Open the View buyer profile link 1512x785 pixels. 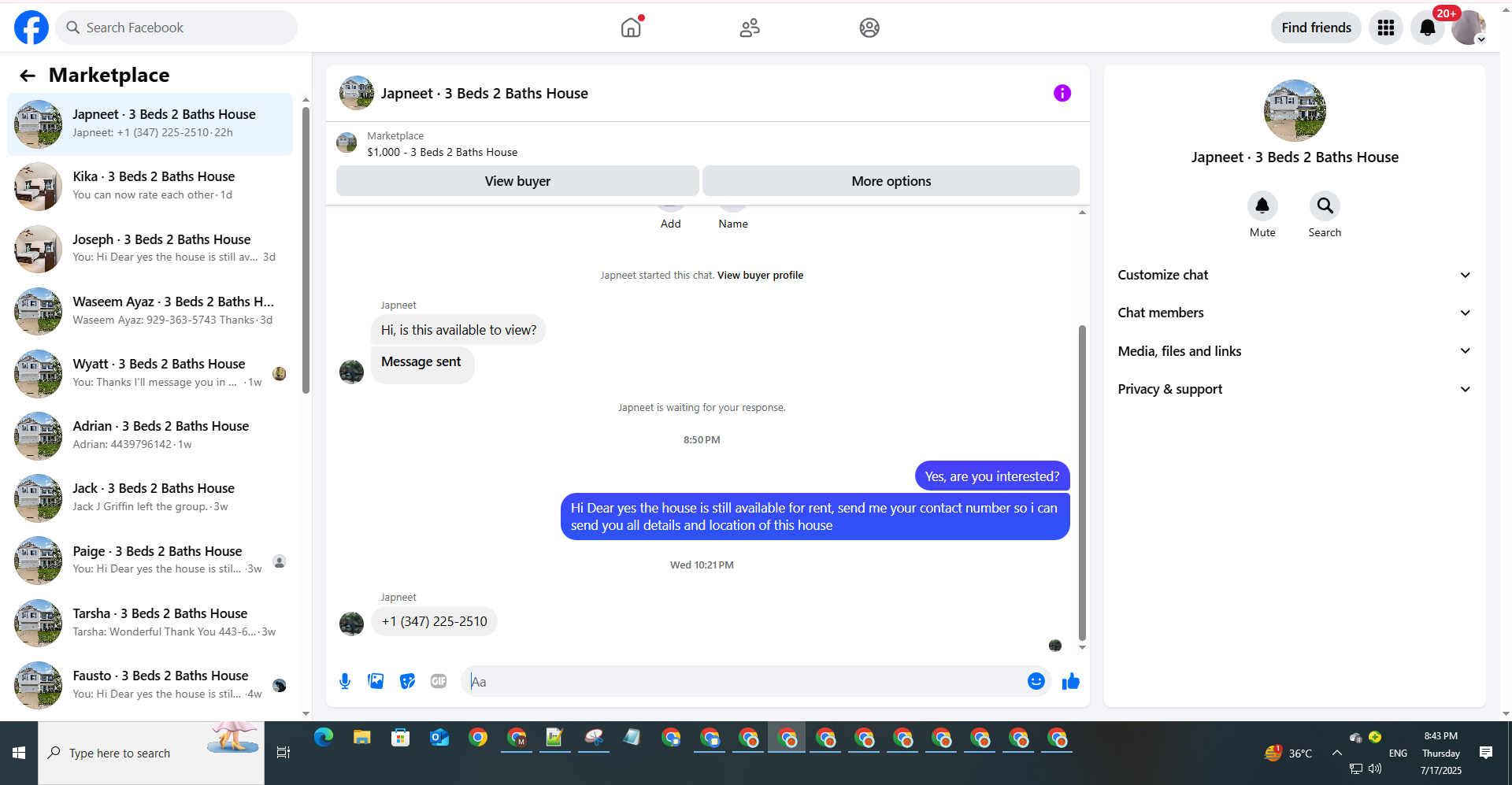(x=760, y=276)
